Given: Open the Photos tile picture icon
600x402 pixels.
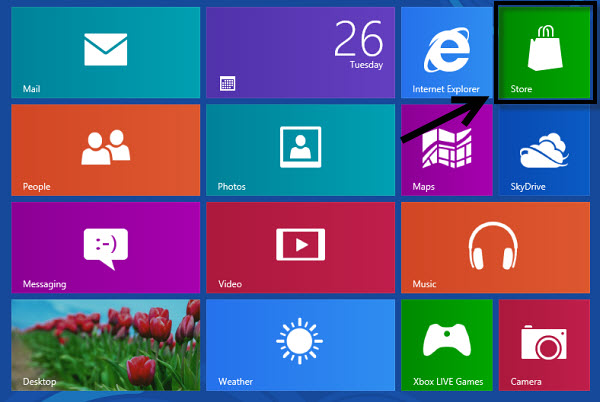Looking at the screenshot, I should click(x=300, y=147).
